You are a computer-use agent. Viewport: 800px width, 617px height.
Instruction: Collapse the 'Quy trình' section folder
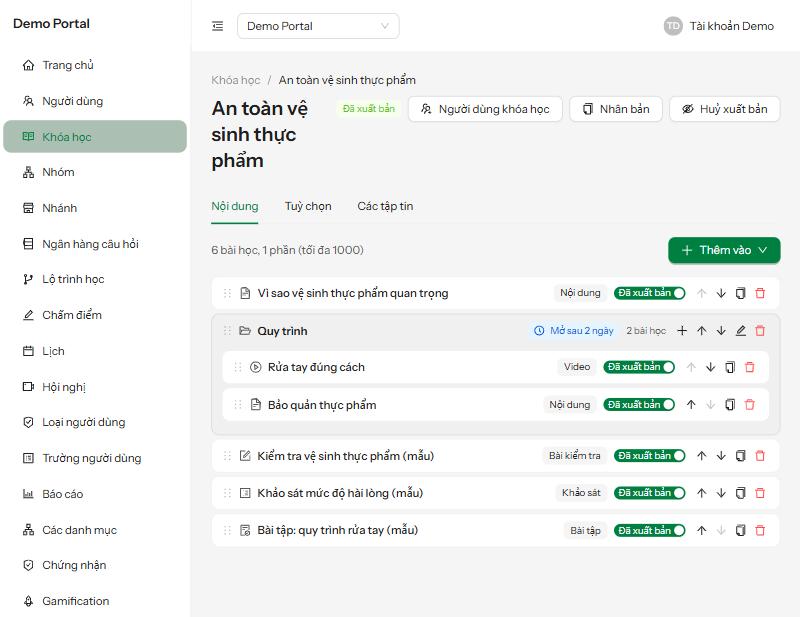click(x=245, y=331)
